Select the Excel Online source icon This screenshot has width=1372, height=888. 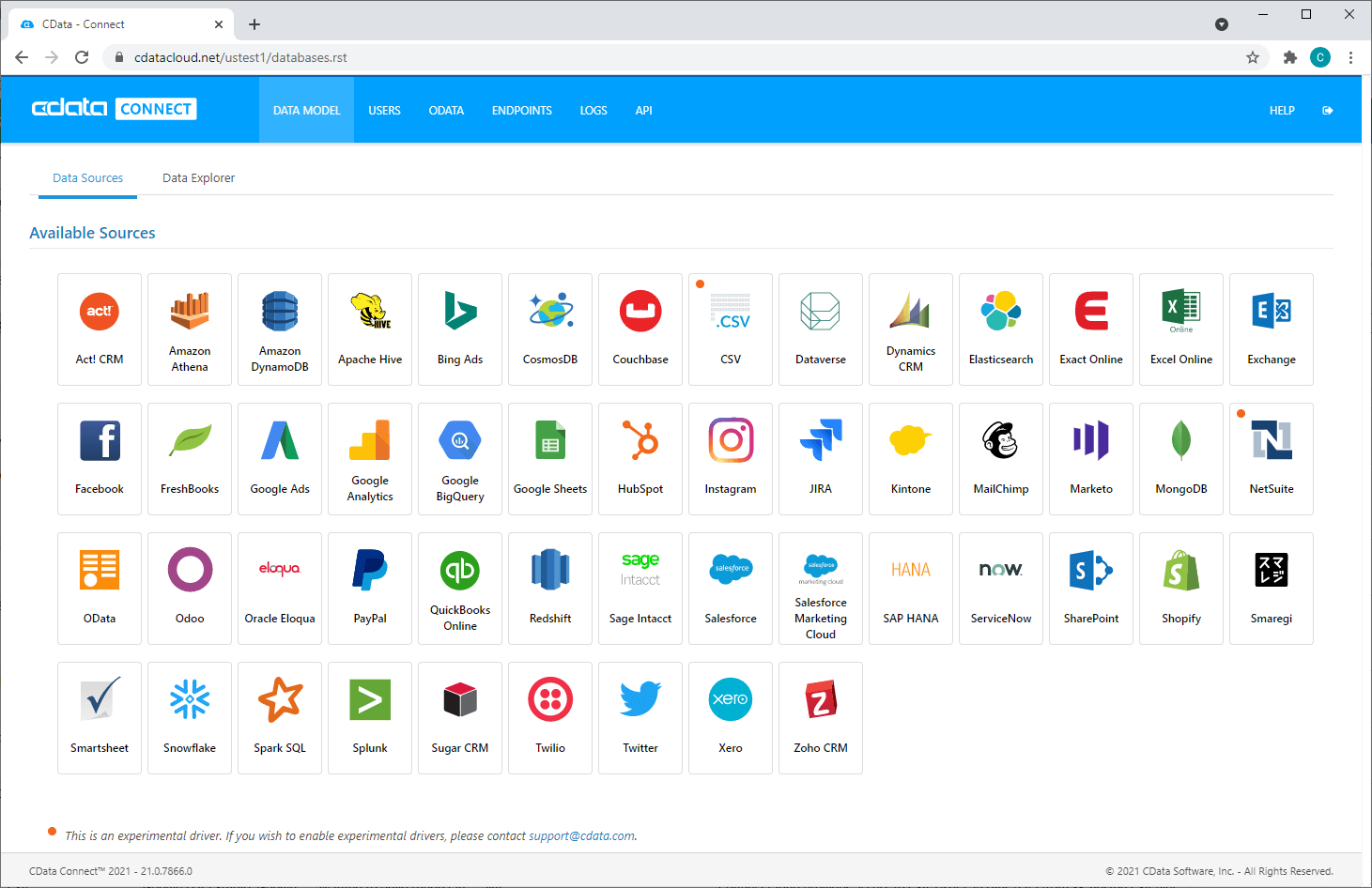[1181, 329]
